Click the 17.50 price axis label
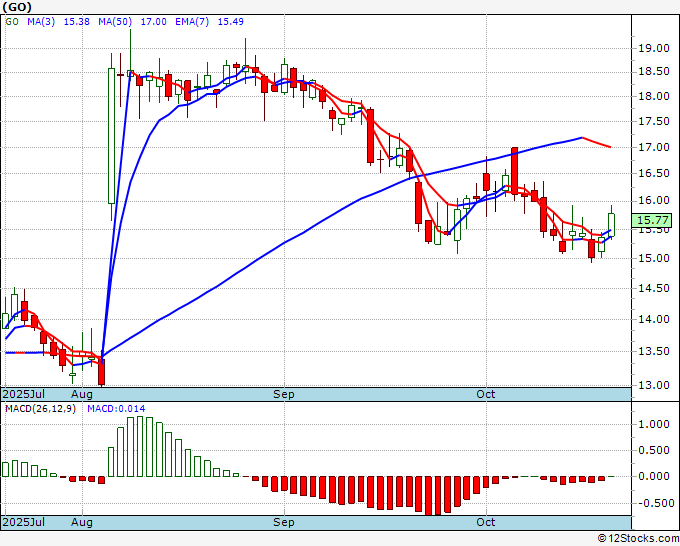 click(654, 121)
